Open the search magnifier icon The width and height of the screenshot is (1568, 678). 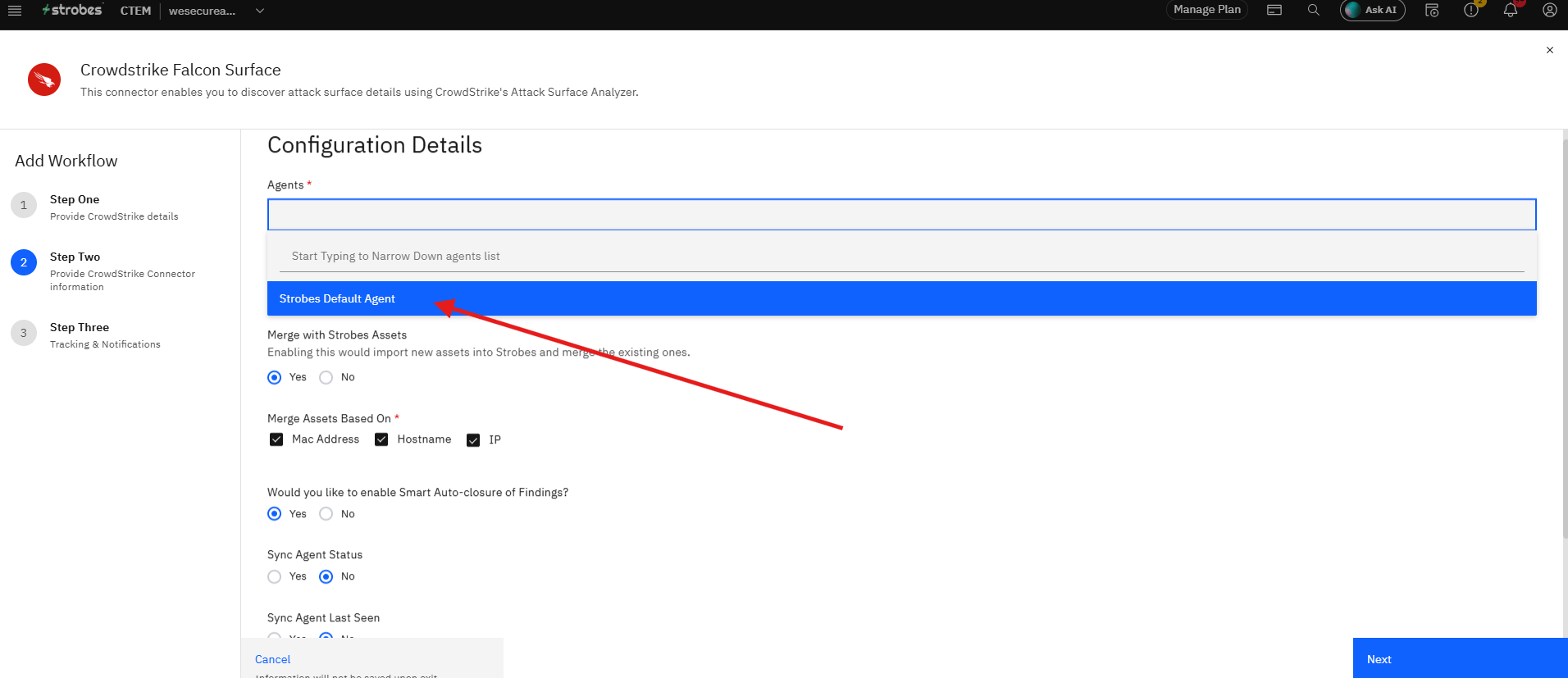(x=1314, y=10)
